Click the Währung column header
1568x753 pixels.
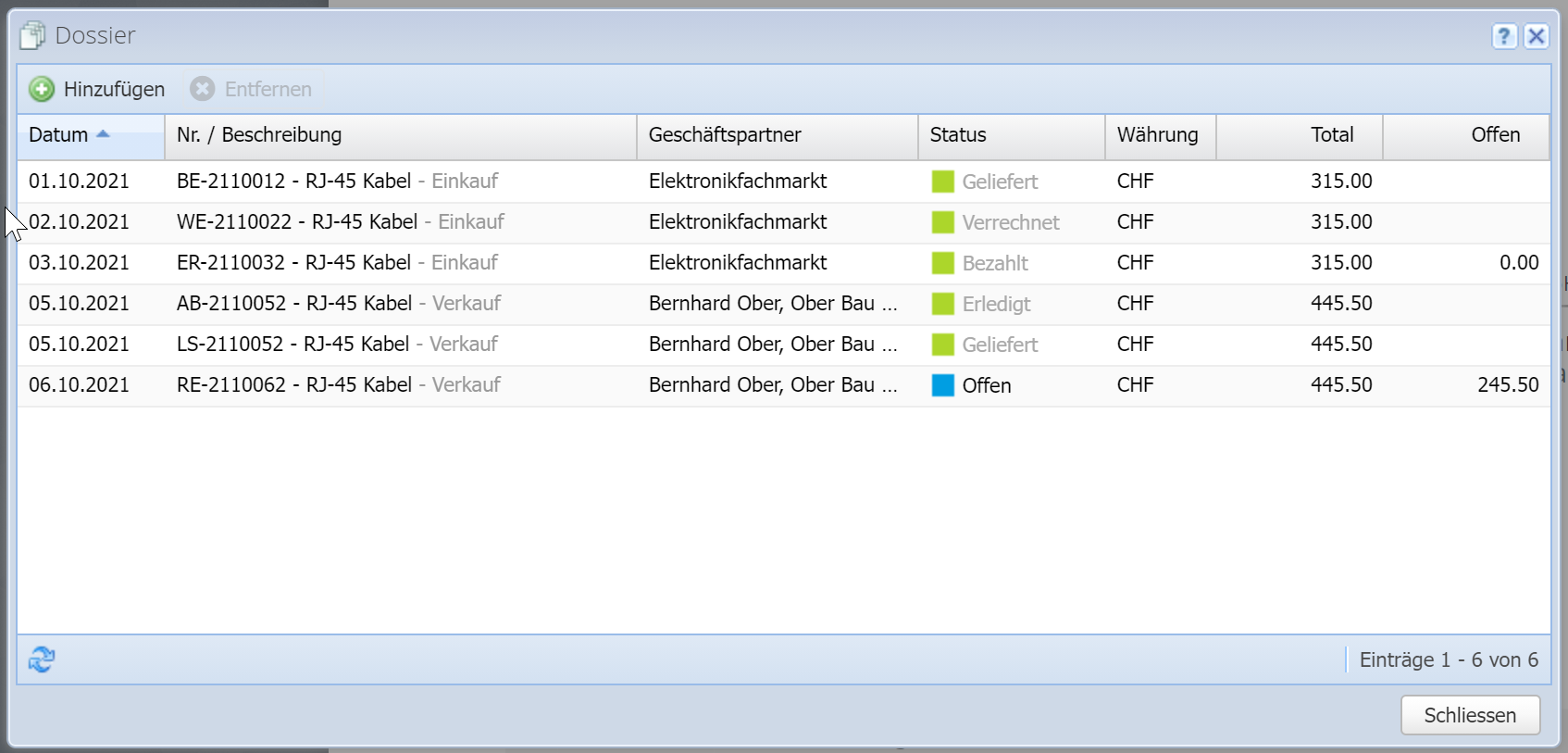[1158, 135]
